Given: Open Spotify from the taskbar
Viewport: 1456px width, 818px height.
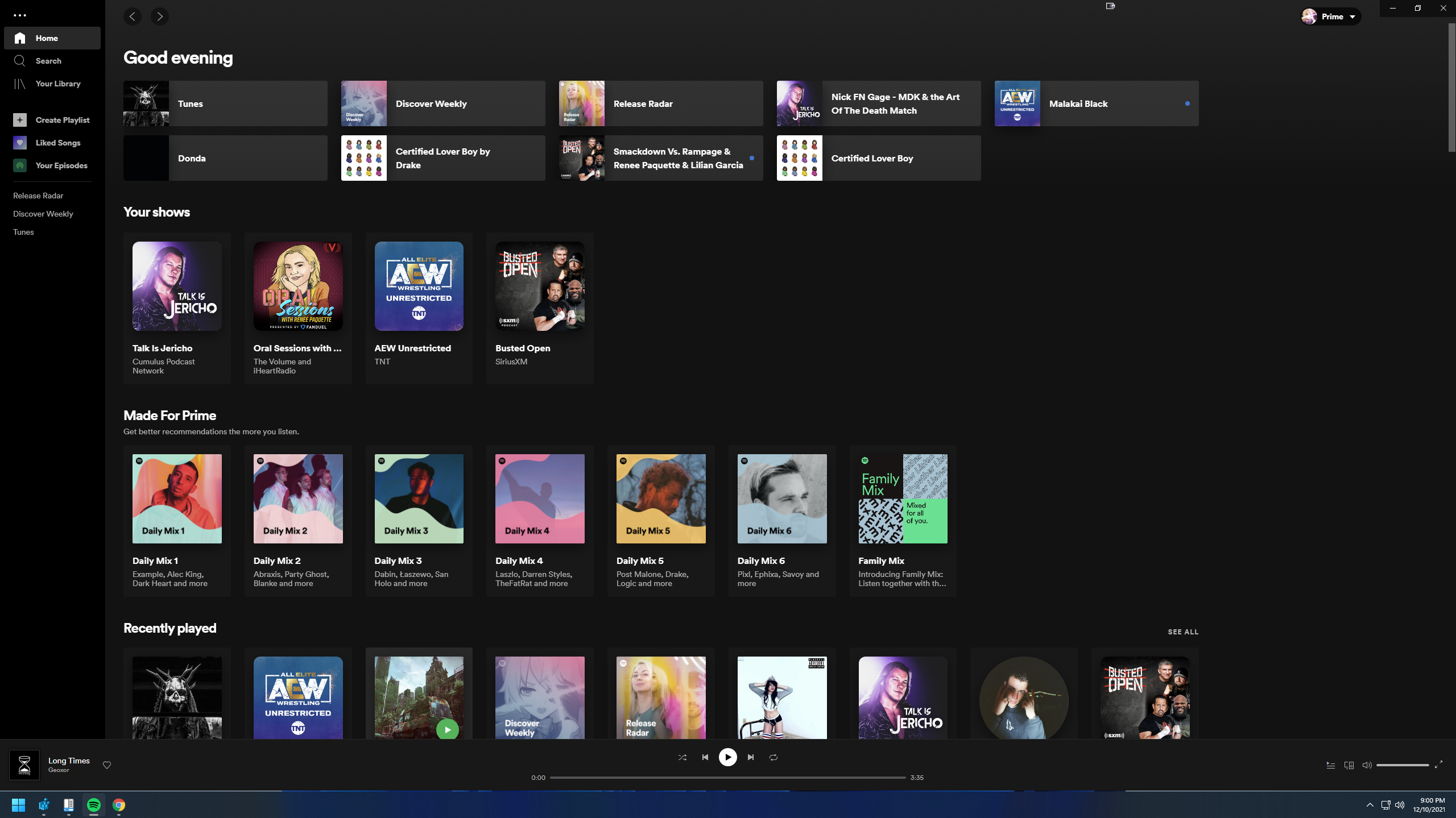Looking at the screenshot, I should (x=94, y=805).
